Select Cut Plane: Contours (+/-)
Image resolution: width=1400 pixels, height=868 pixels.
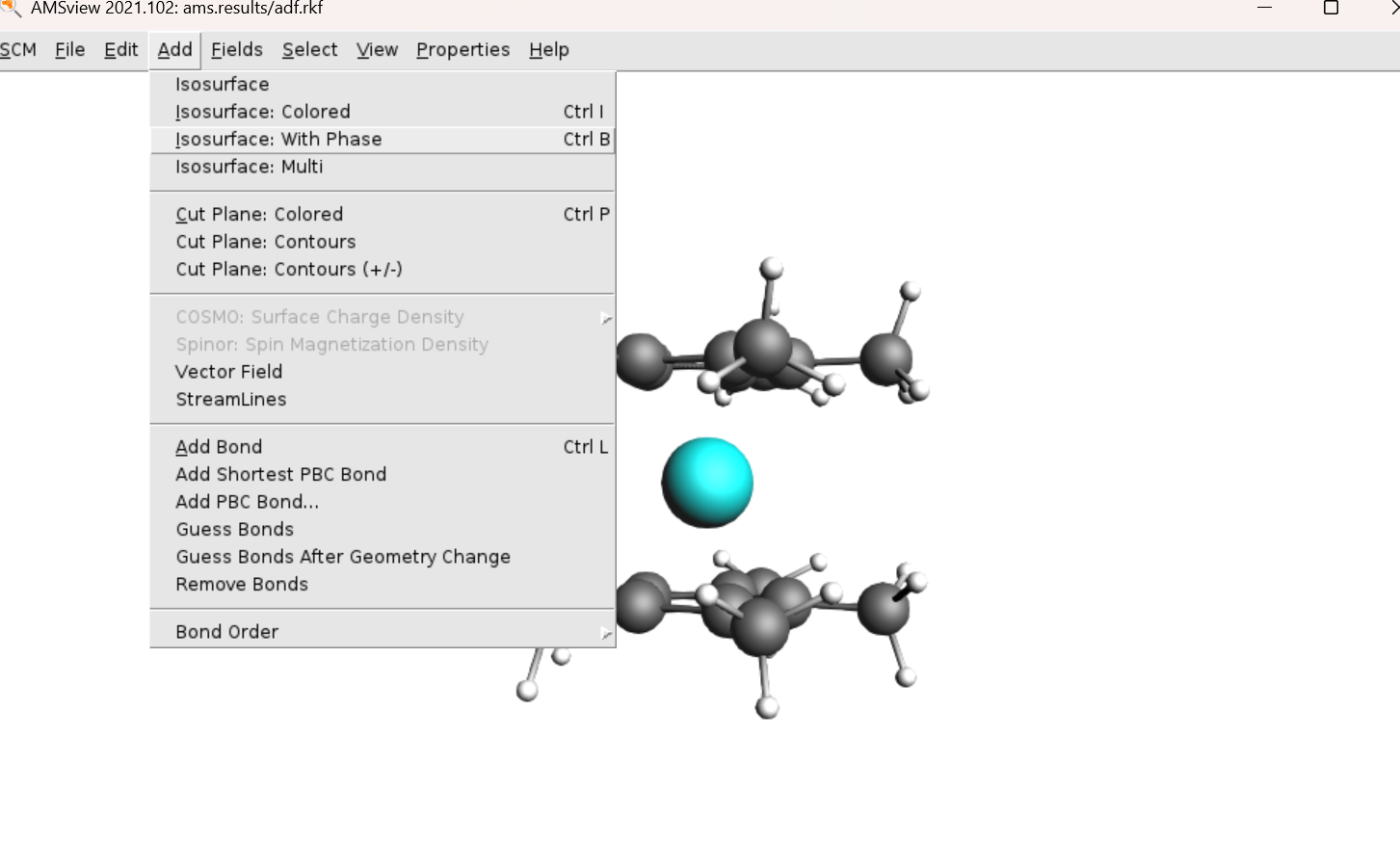(x=383, y=269)
